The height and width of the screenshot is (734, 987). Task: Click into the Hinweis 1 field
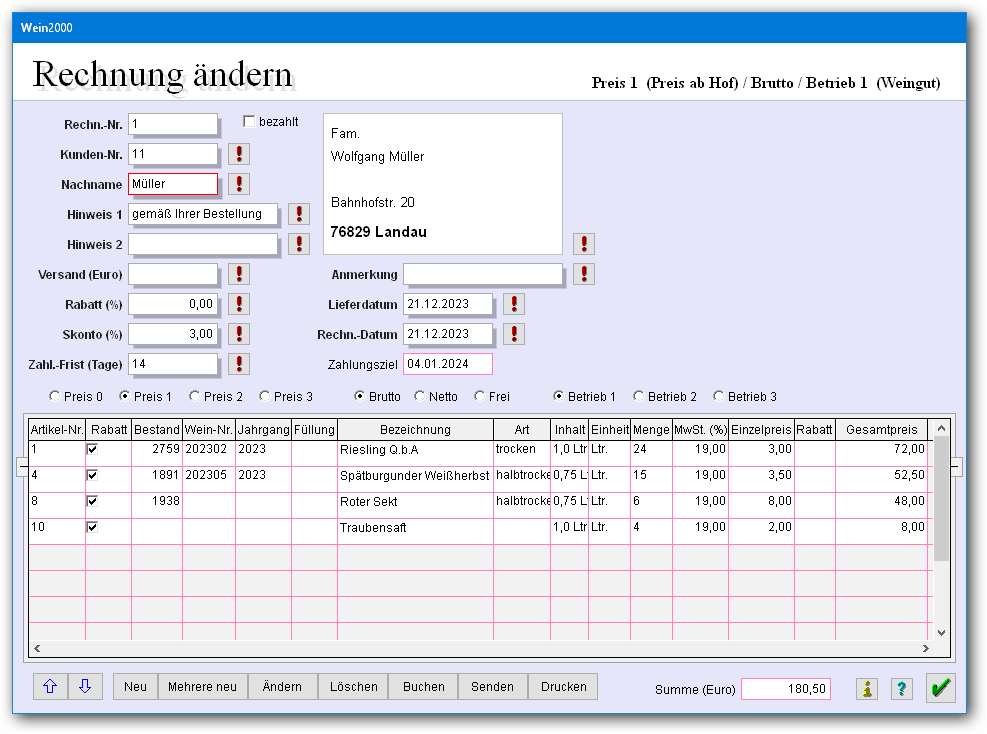[203, 214]
